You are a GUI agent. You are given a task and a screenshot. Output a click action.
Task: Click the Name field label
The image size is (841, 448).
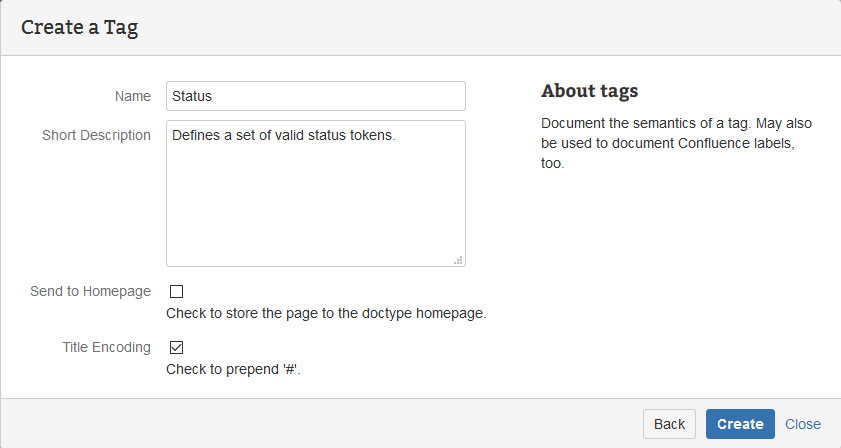tap(133, 96)
